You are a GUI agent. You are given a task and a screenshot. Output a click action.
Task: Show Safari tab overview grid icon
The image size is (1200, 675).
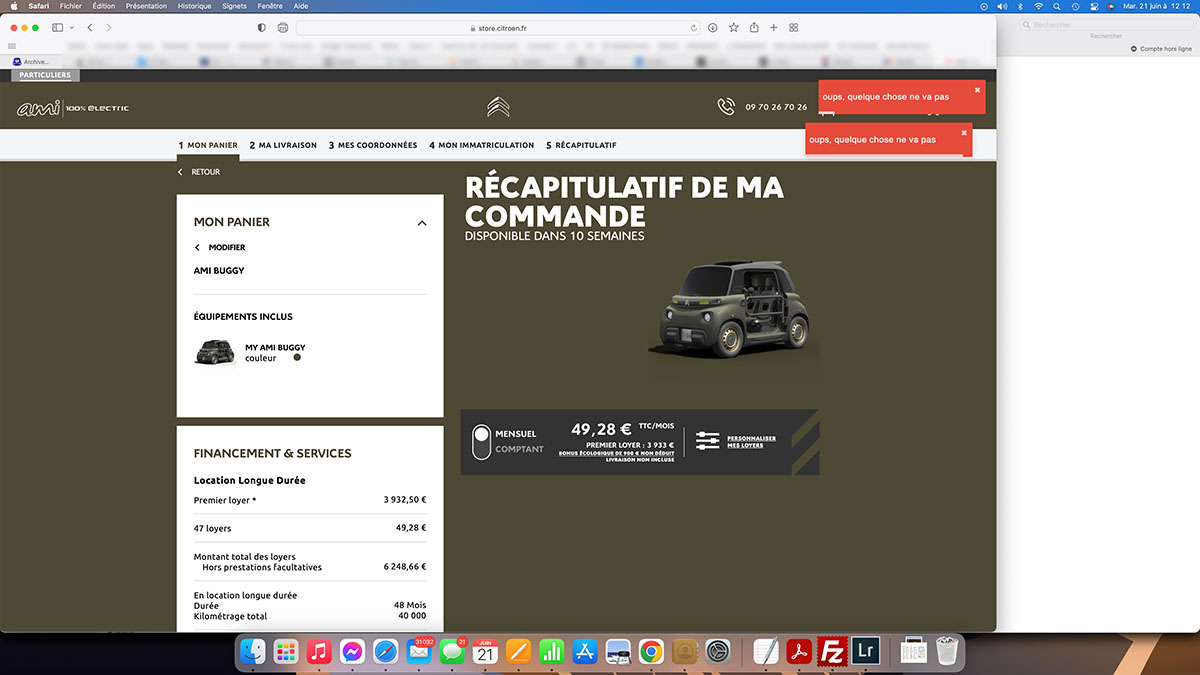(793, 28)
